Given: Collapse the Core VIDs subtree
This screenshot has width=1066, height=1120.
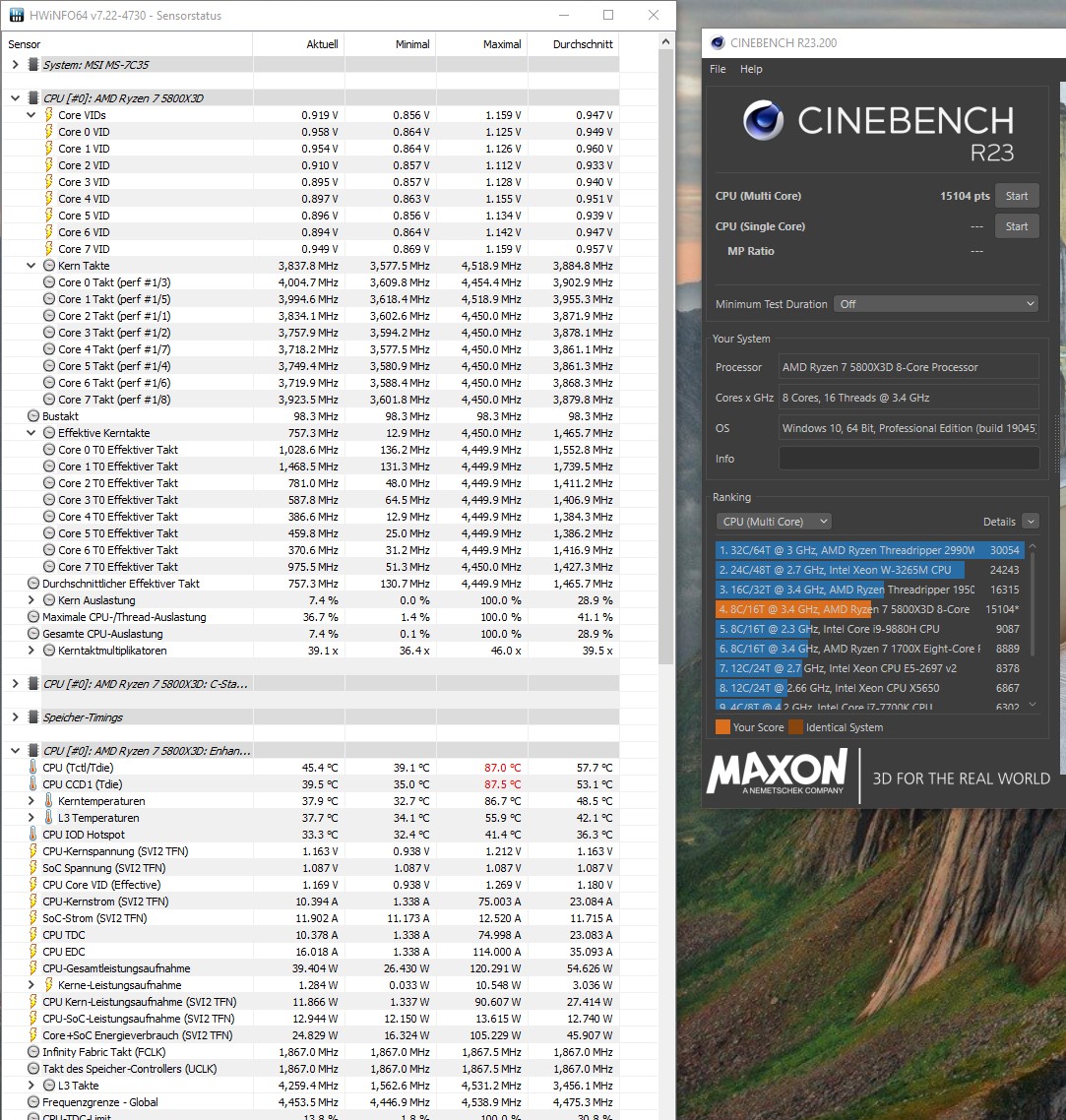Looking at the screenshot, I should [x=31, y=115].
